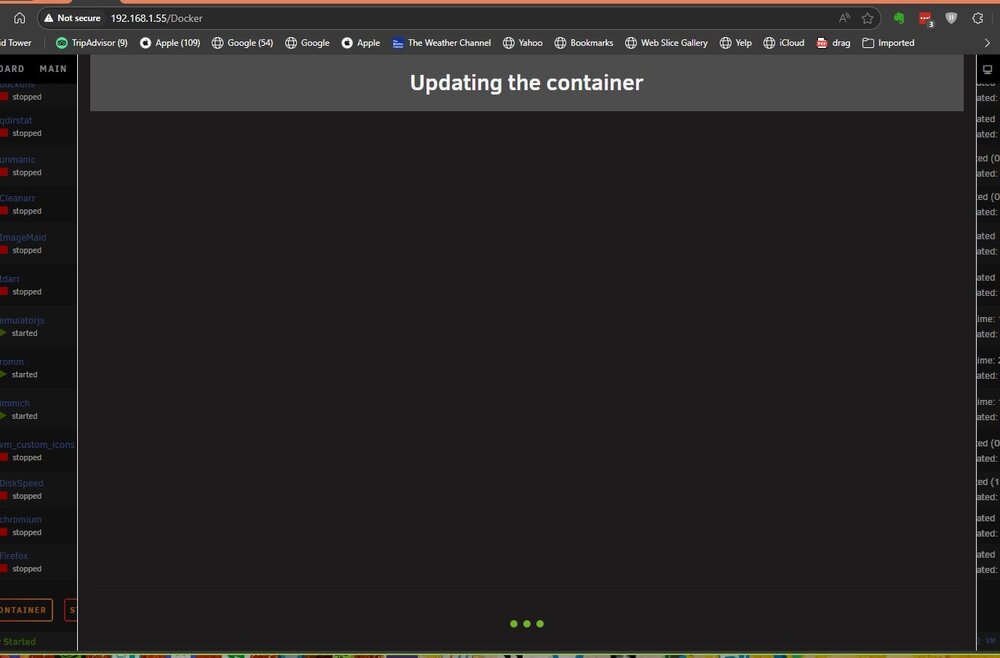Open the iCloud bookmark
Image resolution: width=1000 pixels, height=658 pixels.
(x=784, y=43)
